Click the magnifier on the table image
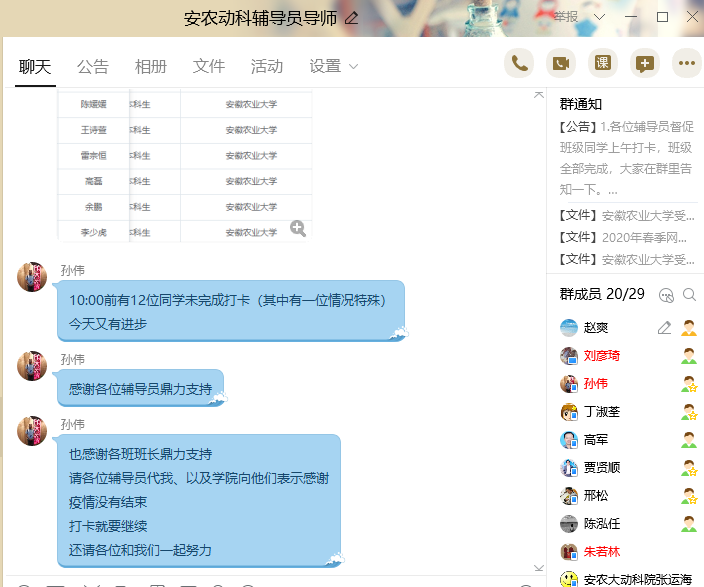This screenshot has width=704, height=587. coord(297,228)
